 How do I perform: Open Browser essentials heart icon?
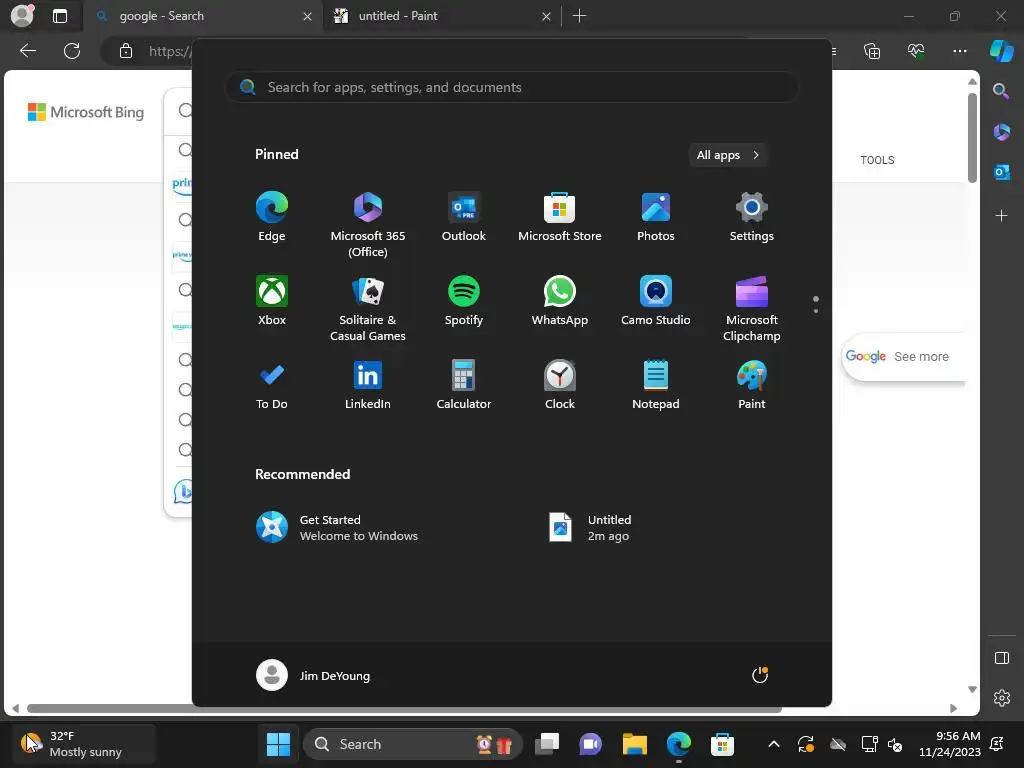click(x=916, y=51)
